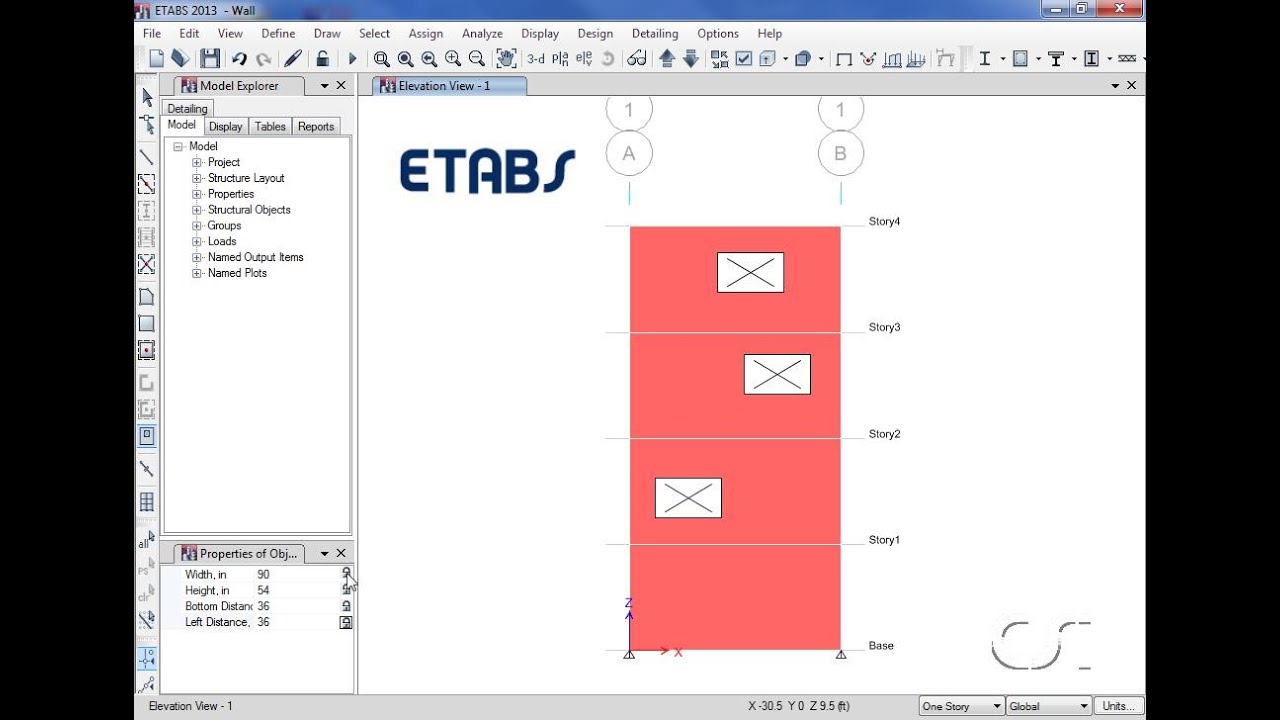The width and height of the screenshot is (1280, 720).
Task: Open the Draw menu
Action: (x=327, y=33)
